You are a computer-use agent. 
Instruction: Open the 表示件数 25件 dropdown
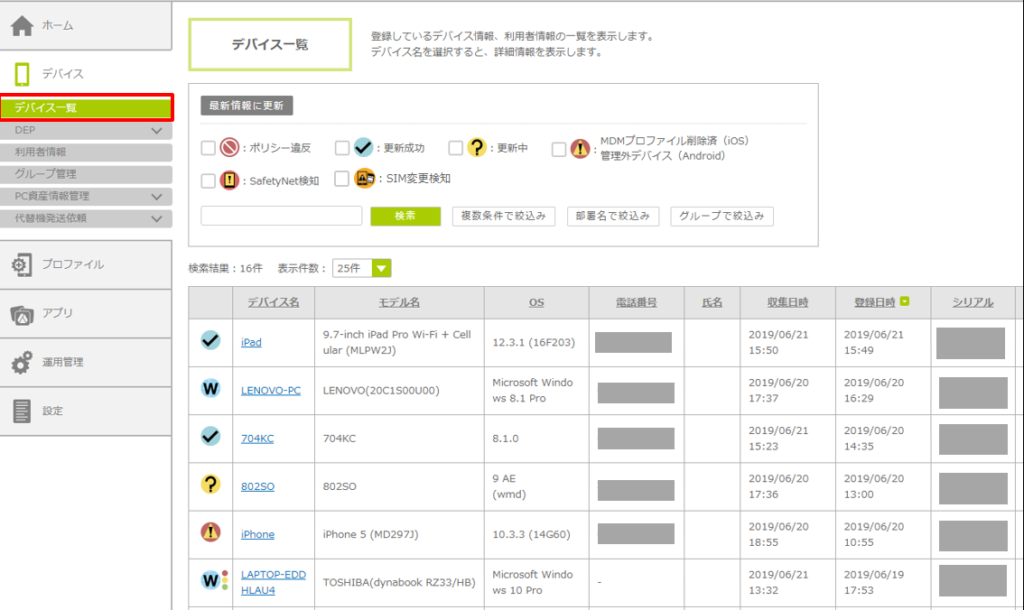[x=361, y=268]
